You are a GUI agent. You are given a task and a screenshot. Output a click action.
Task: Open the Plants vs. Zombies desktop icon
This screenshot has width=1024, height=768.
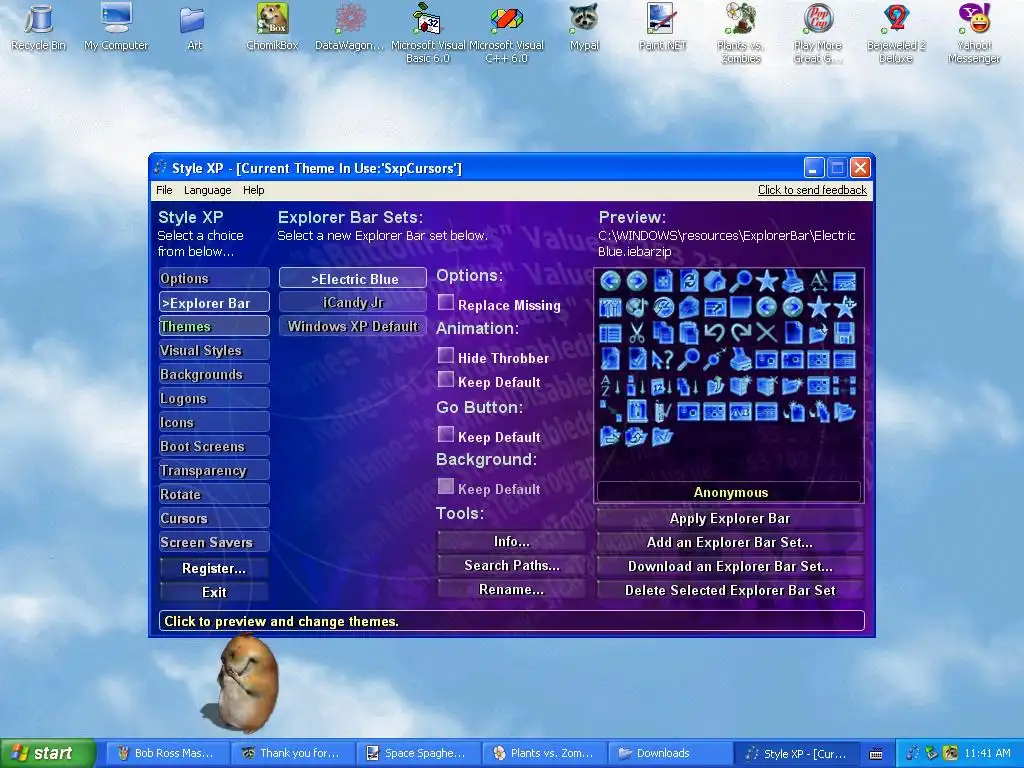click(x=741, y=33)
